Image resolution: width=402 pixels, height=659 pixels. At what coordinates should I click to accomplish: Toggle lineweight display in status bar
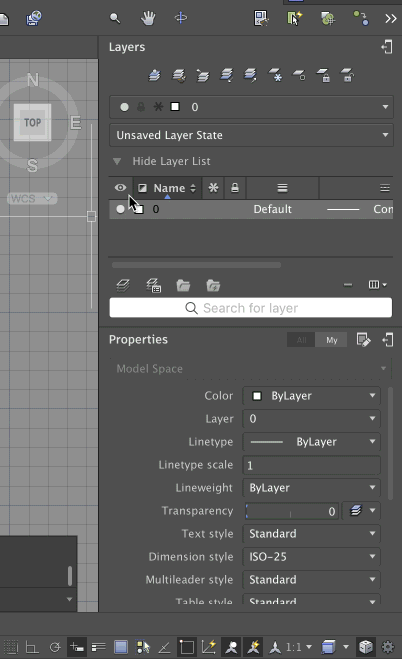[99, 647]
